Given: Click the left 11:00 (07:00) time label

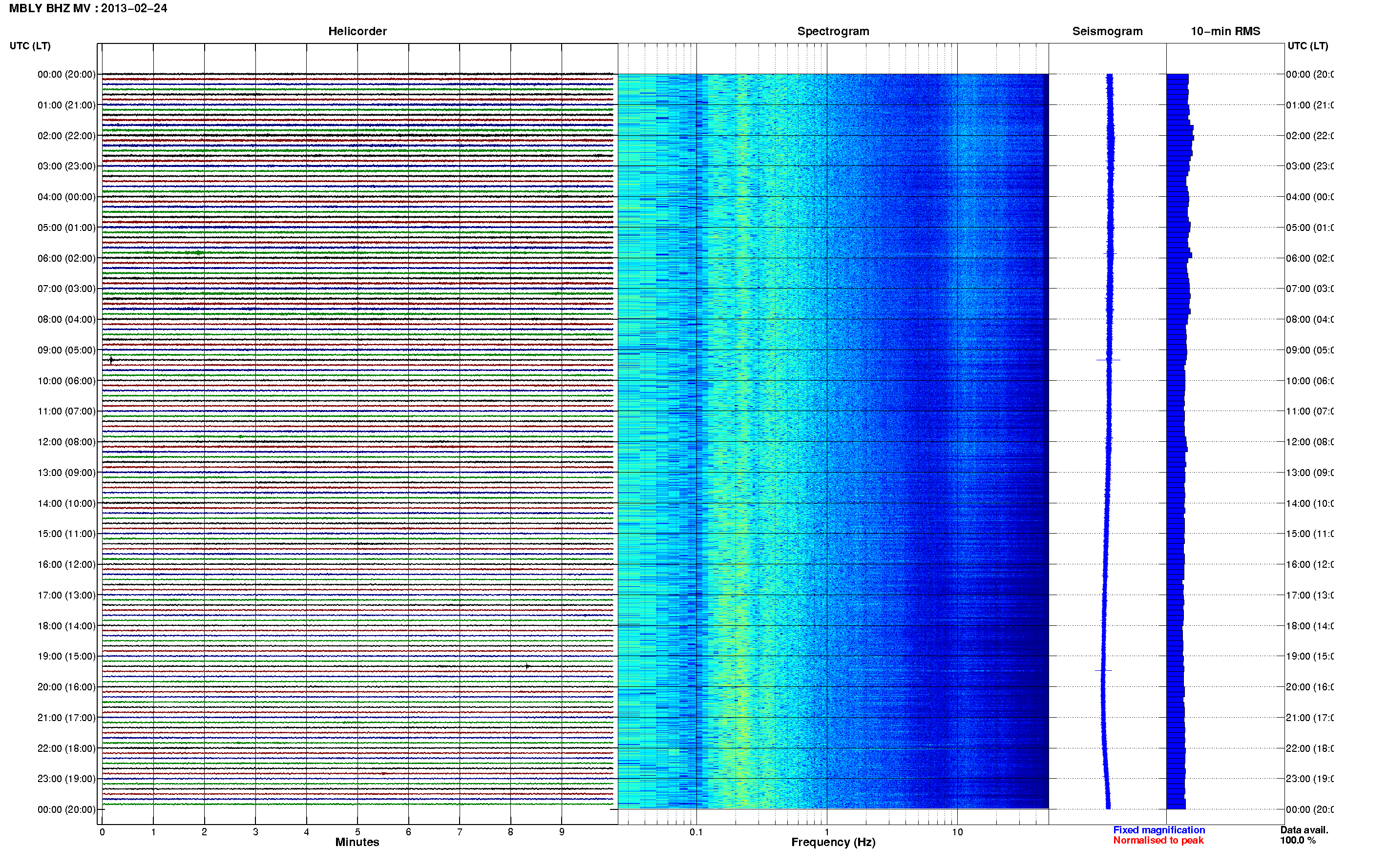Looking at the screenshot, I should click(66, 411).
